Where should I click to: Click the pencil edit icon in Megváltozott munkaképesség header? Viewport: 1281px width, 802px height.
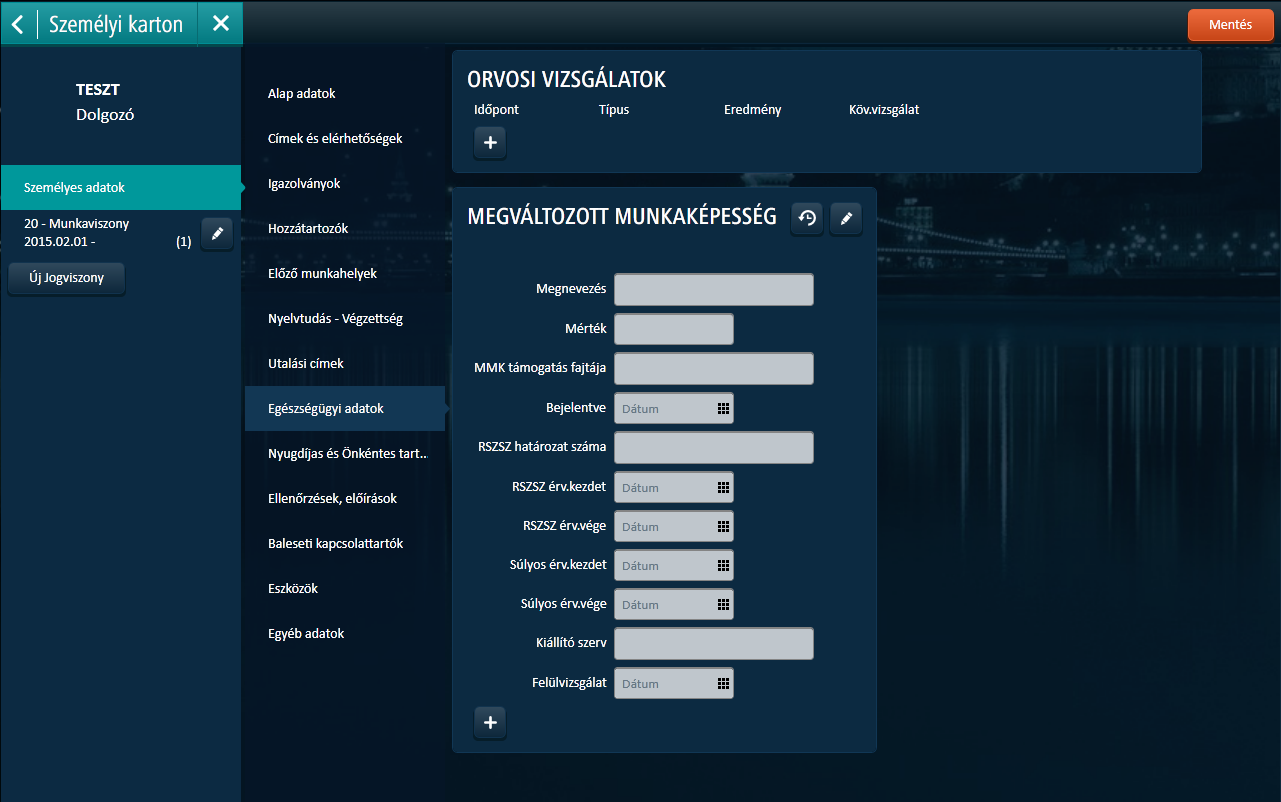point(846,219)
